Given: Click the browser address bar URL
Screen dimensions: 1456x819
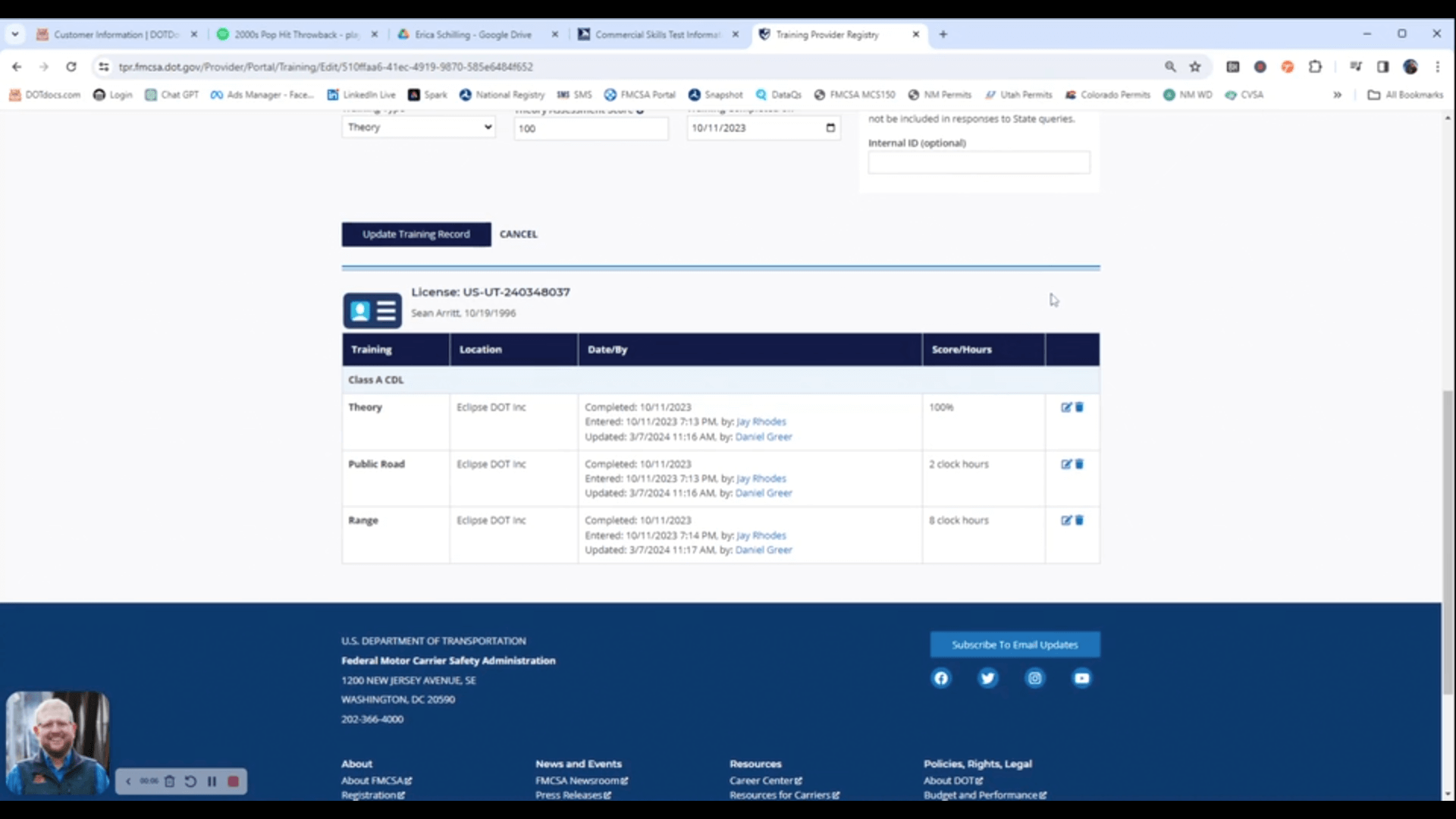Looking at the screenshot, I should 326,67.
